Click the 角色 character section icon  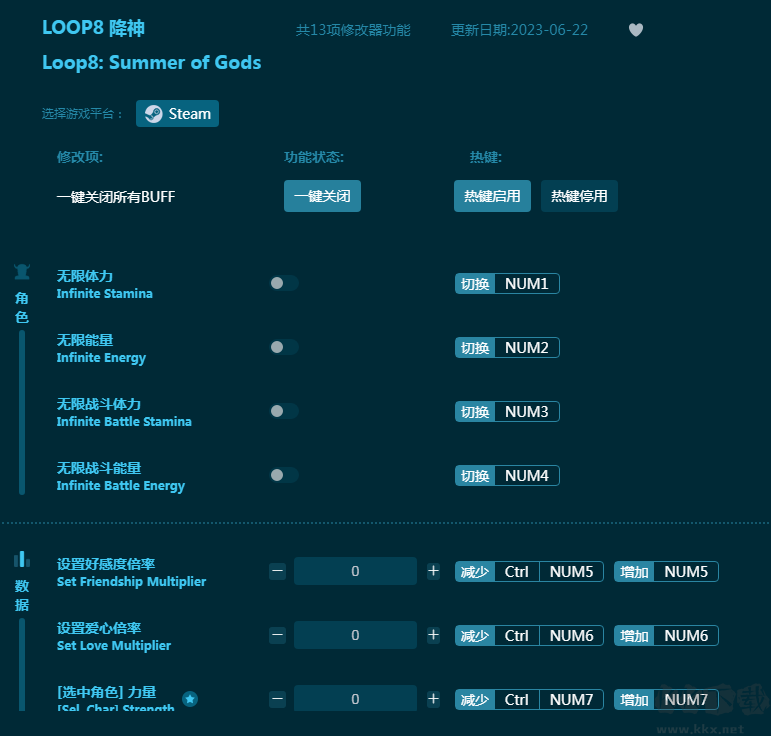pyautogui.click(x=22, y=271)
